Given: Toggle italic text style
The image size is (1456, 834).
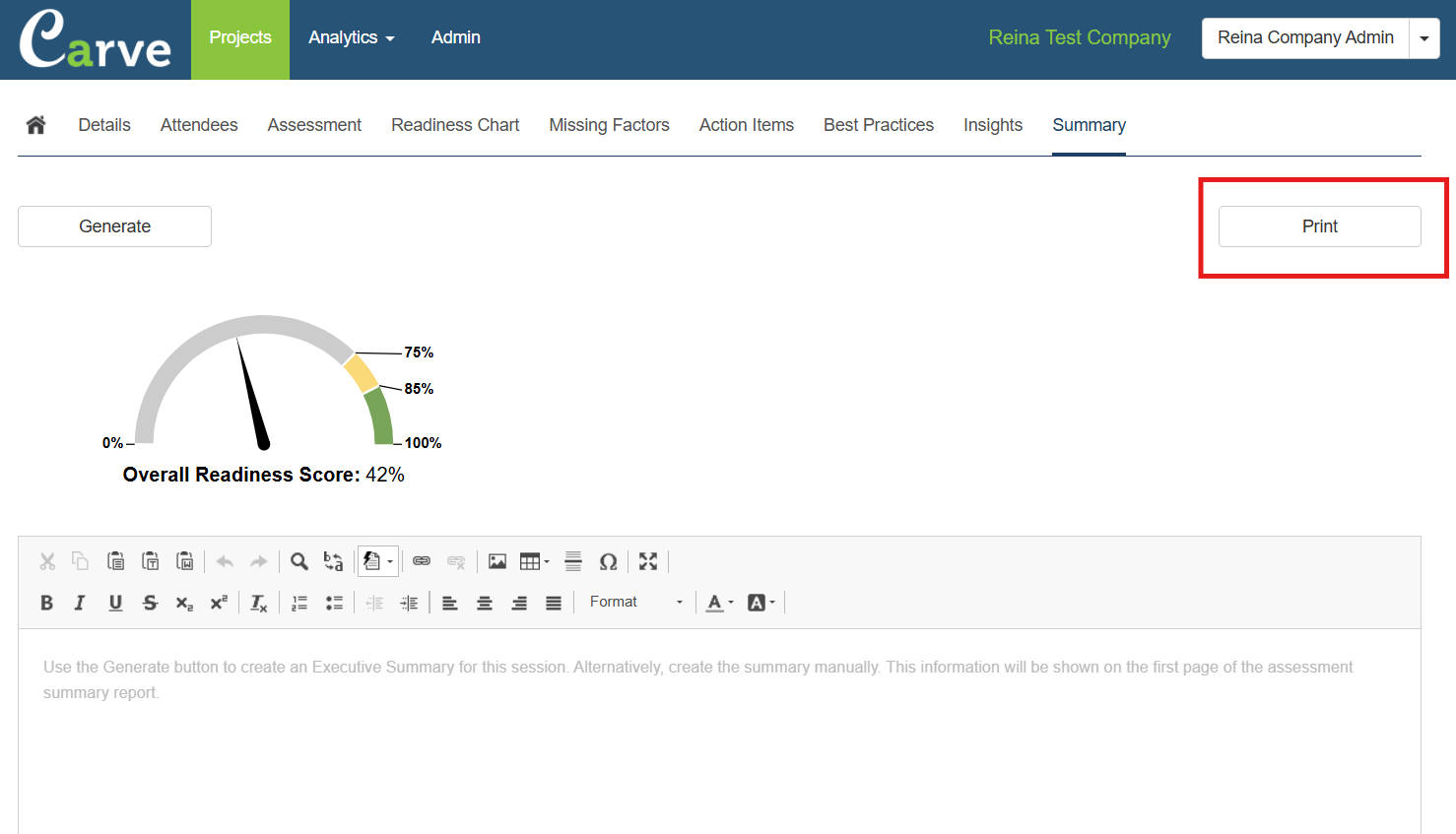Looking at the screenshot, I should 80,603.
